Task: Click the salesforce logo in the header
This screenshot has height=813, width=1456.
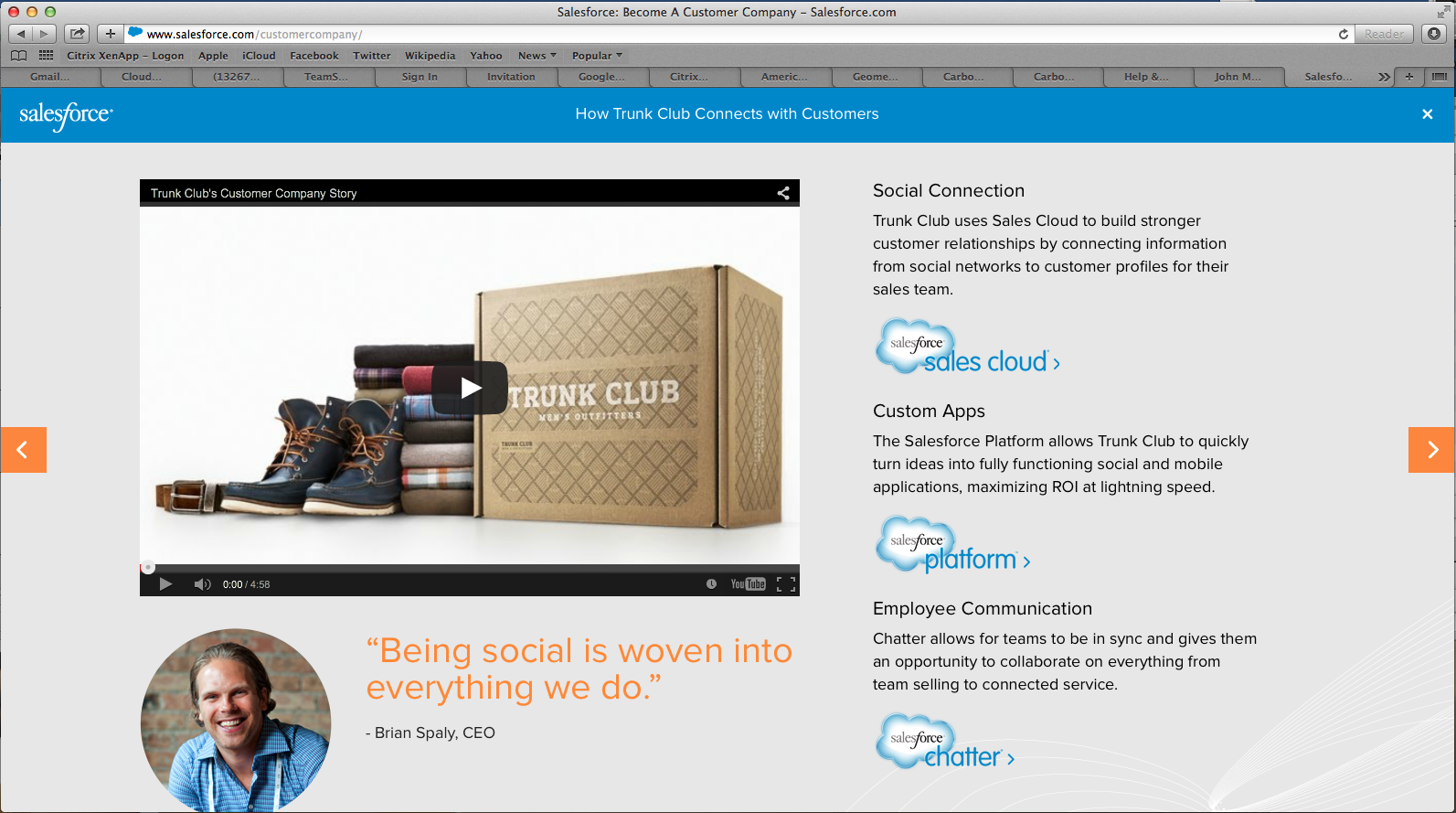Action: coord(66,115)
